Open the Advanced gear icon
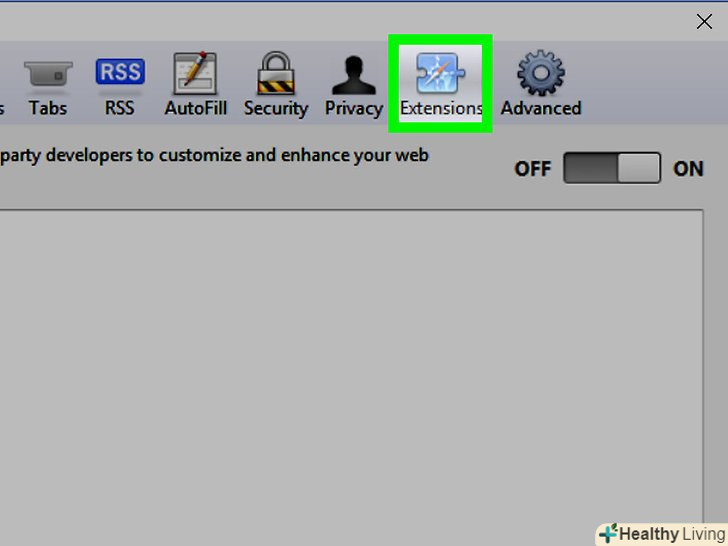 [x=541, y=73]
